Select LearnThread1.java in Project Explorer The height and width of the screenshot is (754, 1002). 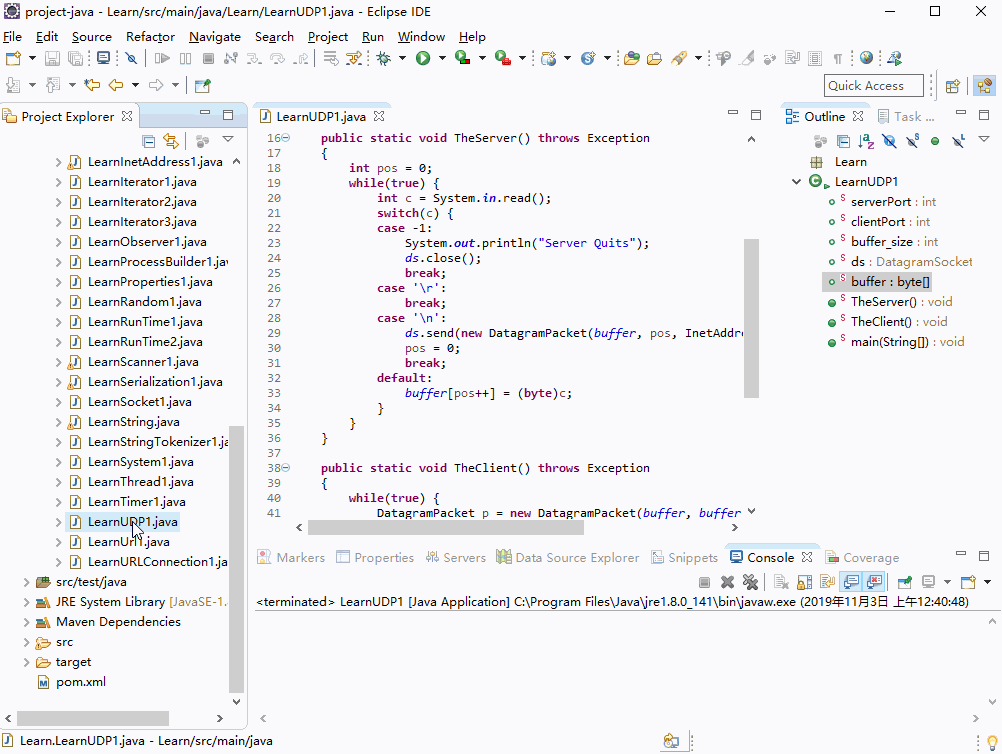point(141,482)
